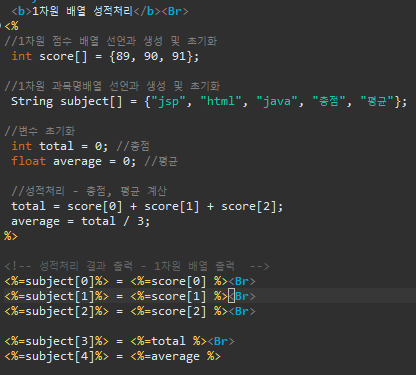Image resolution: width=416 pixels, height=375 pixels.
Task: Click the comment '//변수 초기화'
Action: 40,131
